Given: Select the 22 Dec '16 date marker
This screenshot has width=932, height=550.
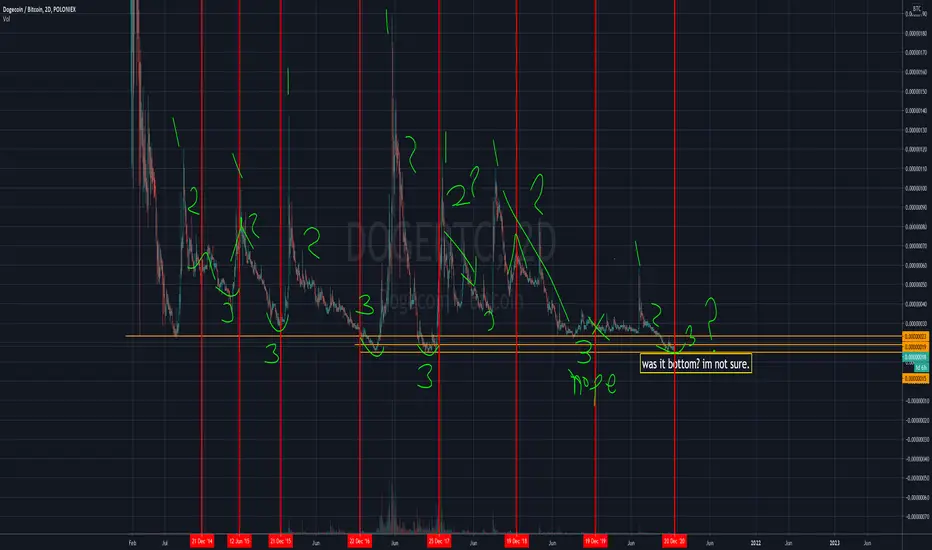Looking at the screenshot, I should click(x=360, y=541).
